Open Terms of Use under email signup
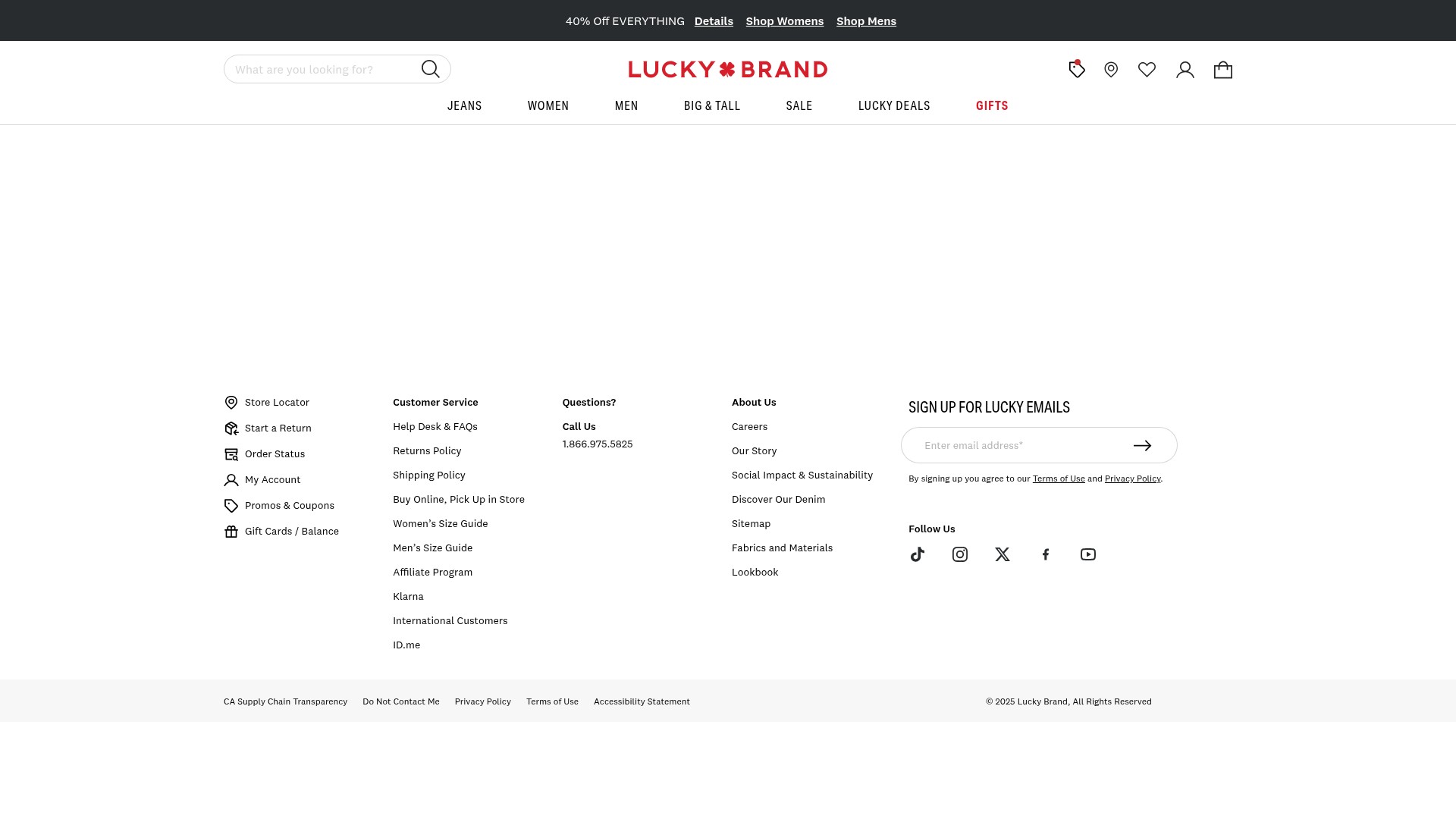Screen dimensions: 1456x819 pos(1059,479)
